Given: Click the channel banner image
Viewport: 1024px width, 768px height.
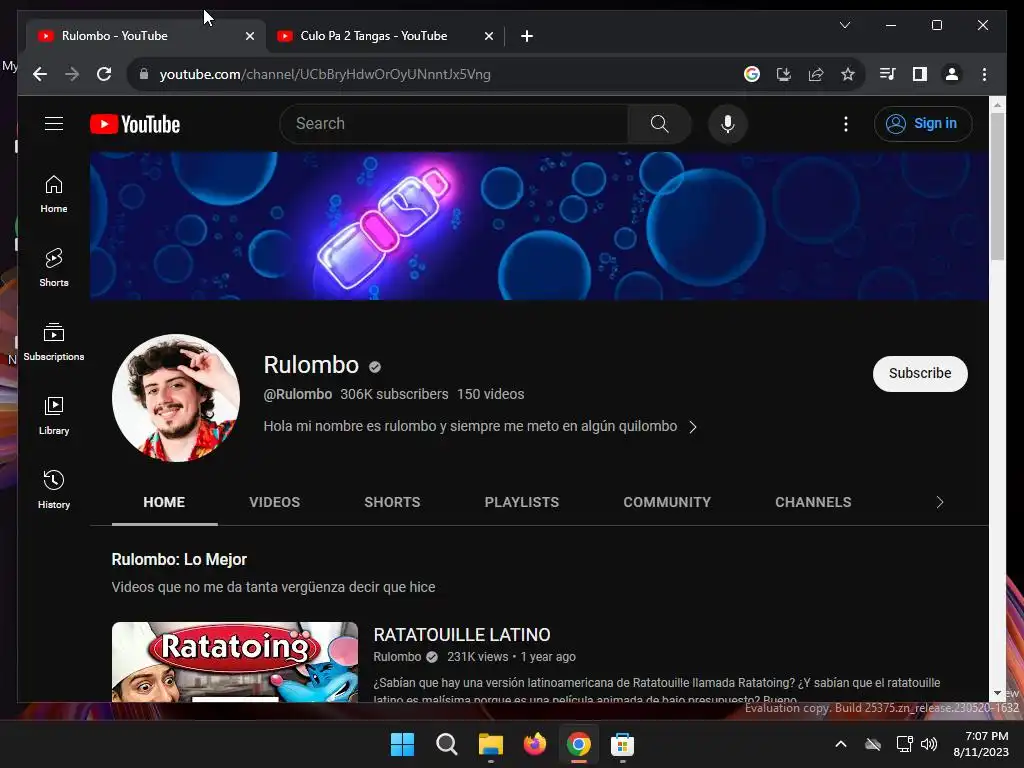Looking at the screenshot, I should click(539, 226).
